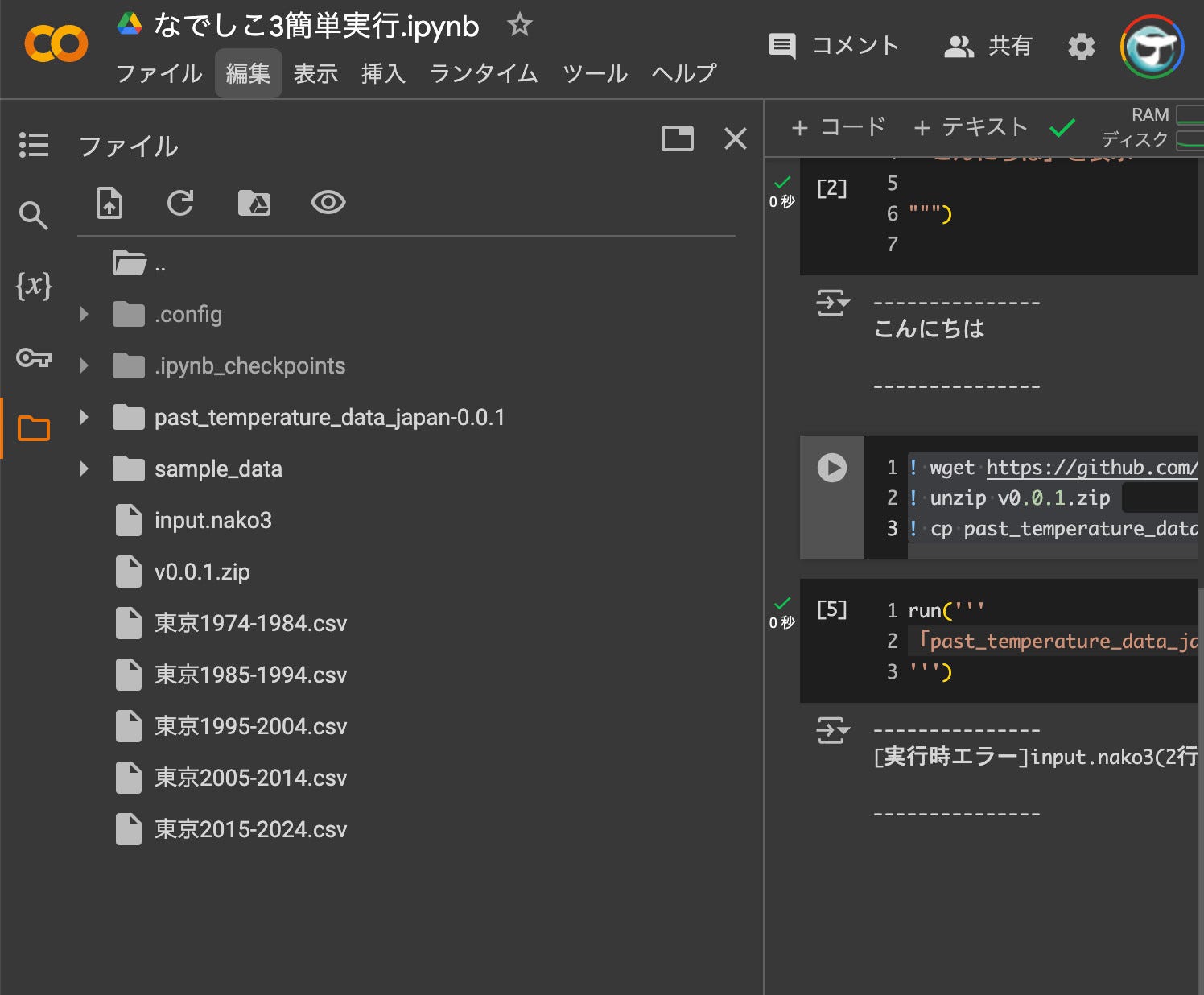The height and width of the screenshot is (995, 1204).
Task: Open the ツール menu
Action: pos(595,73)
